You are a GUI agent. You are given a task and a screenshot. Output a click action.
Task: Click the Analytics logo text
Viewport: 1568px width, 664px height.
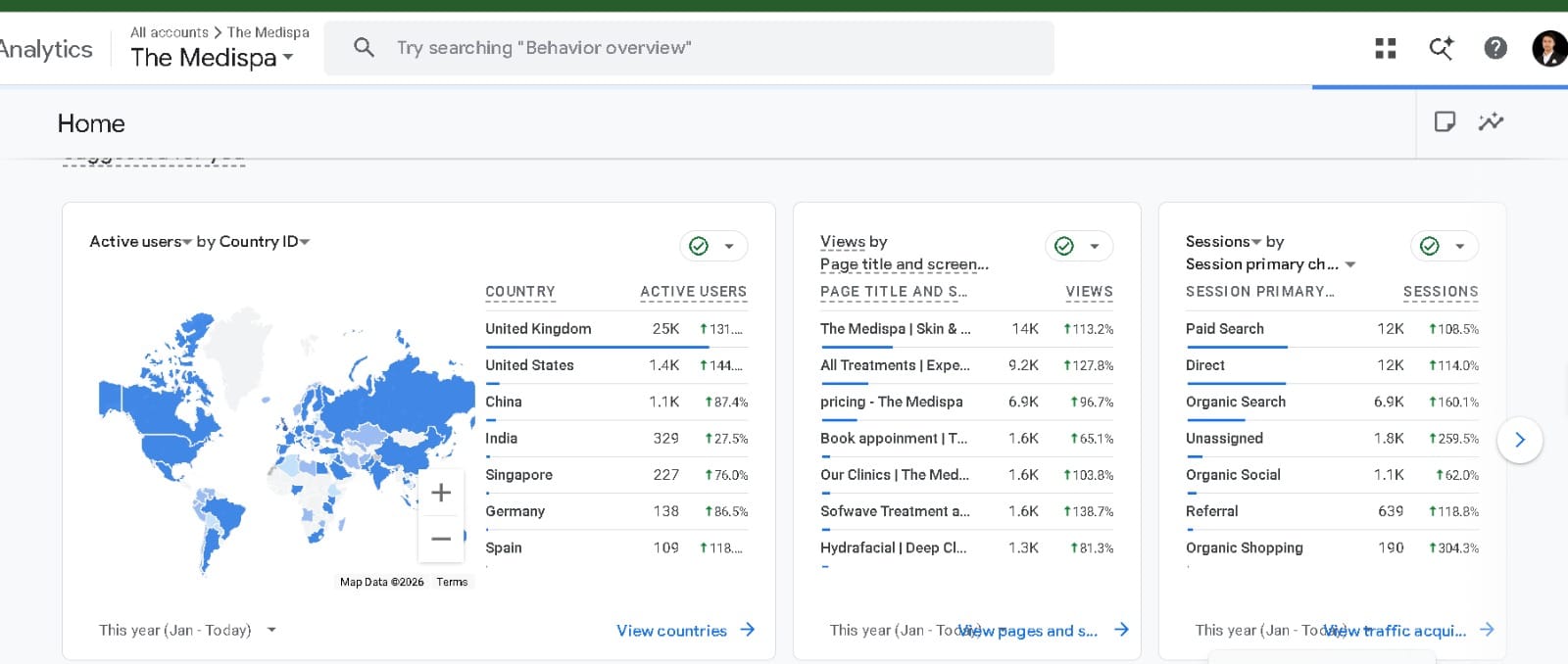click(45, 49)
